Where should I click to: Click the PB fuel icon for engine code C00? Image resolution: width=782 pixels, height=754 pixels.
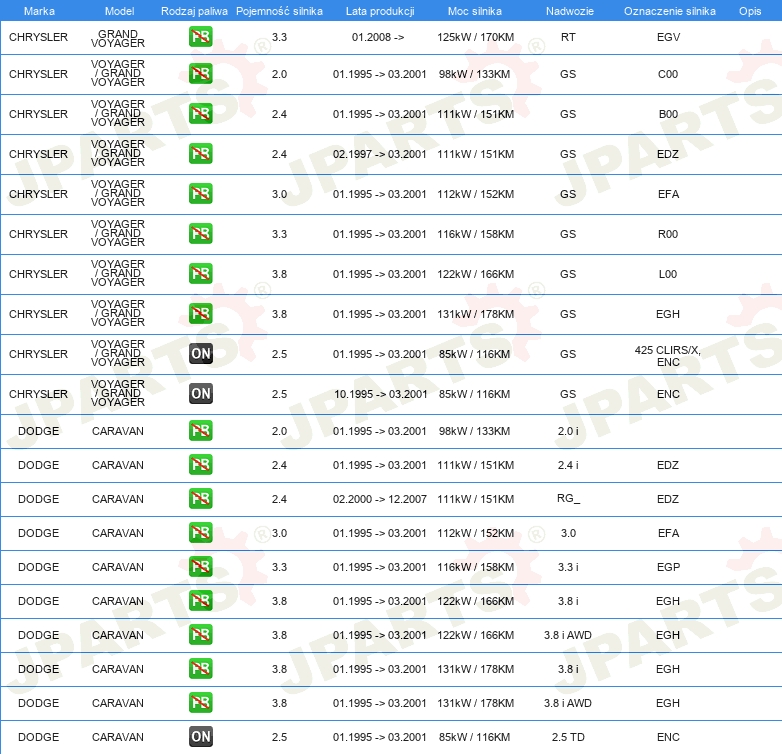200,74
